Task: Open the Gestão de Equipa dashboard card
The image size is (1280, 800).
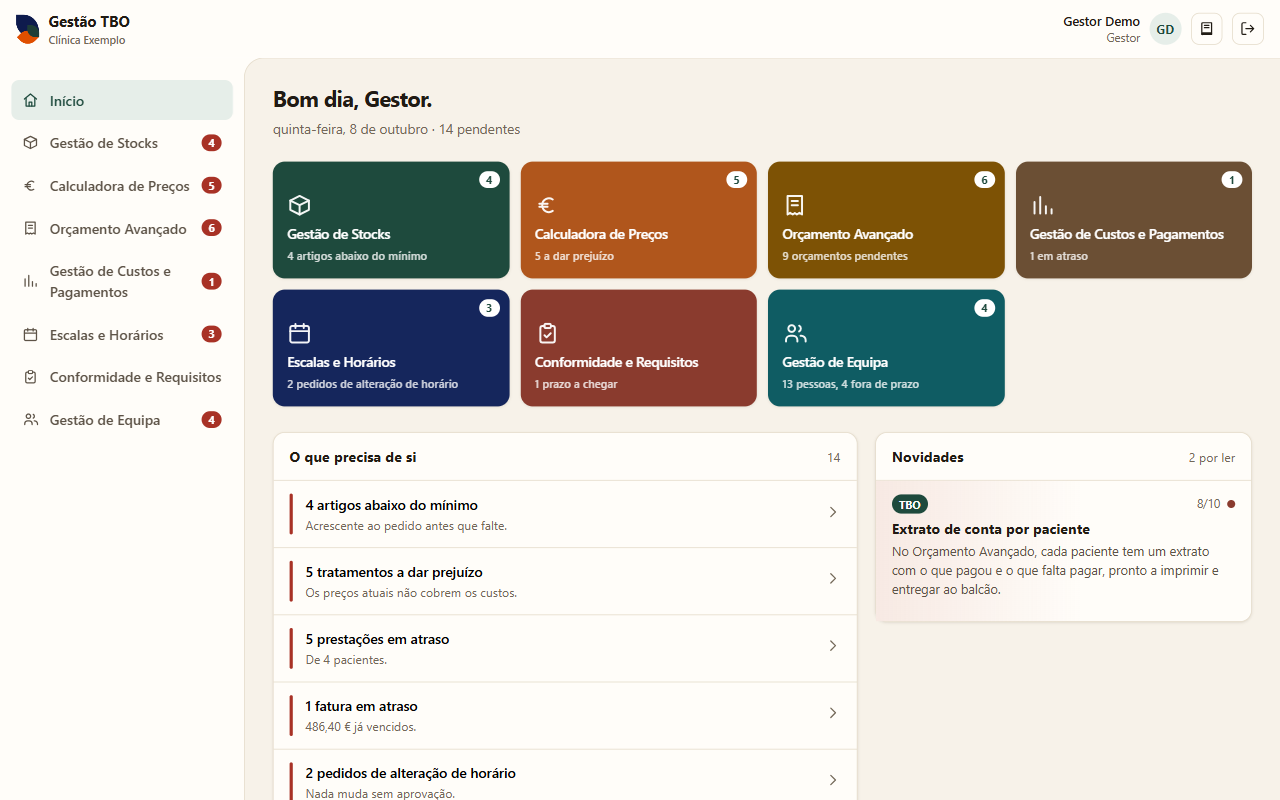Action: point(886,348)
